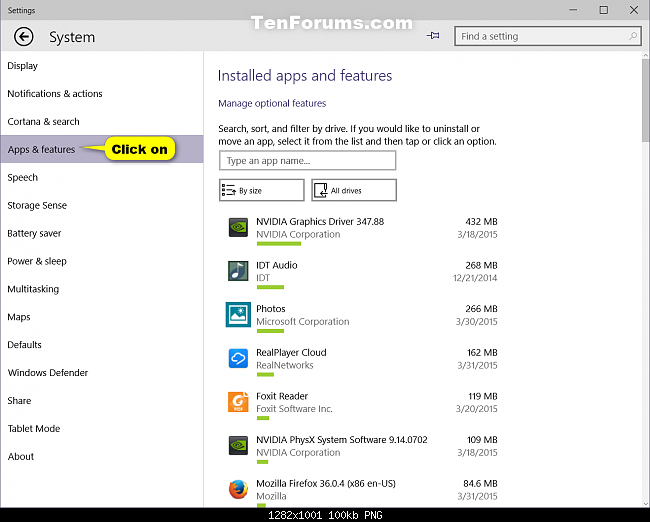650x522 pixels.
Task: Open Tablet Mode category
Action: coord(102,428)
